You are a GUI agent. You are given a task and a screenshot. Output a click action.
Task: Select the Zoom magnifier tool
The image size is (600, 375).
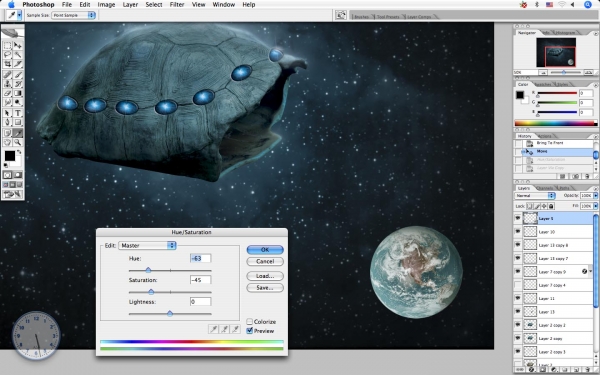tap(18, 142)
